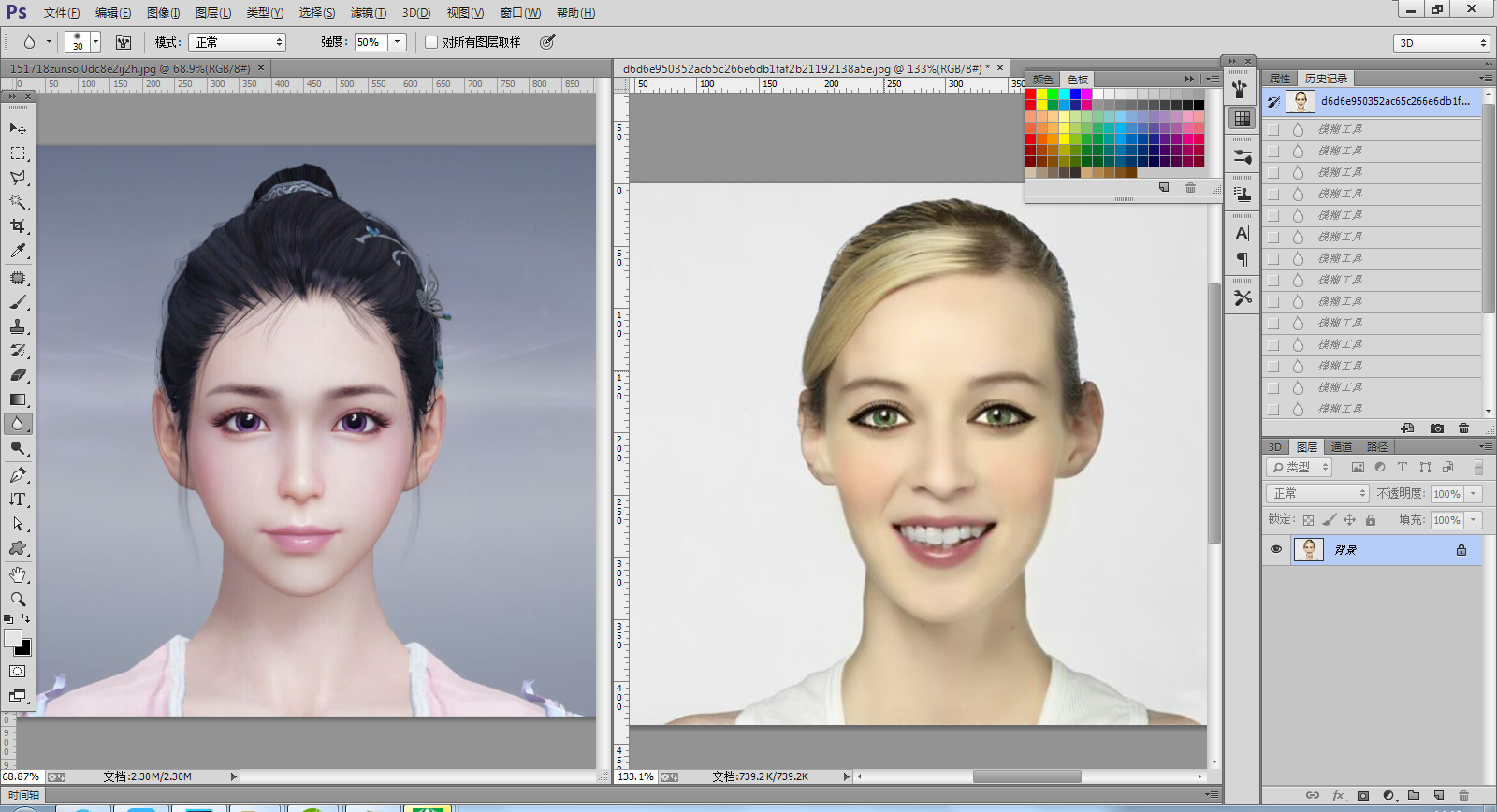Select the Crop tool
This screenshot has height=812, width=1497.
pos(18,226)
